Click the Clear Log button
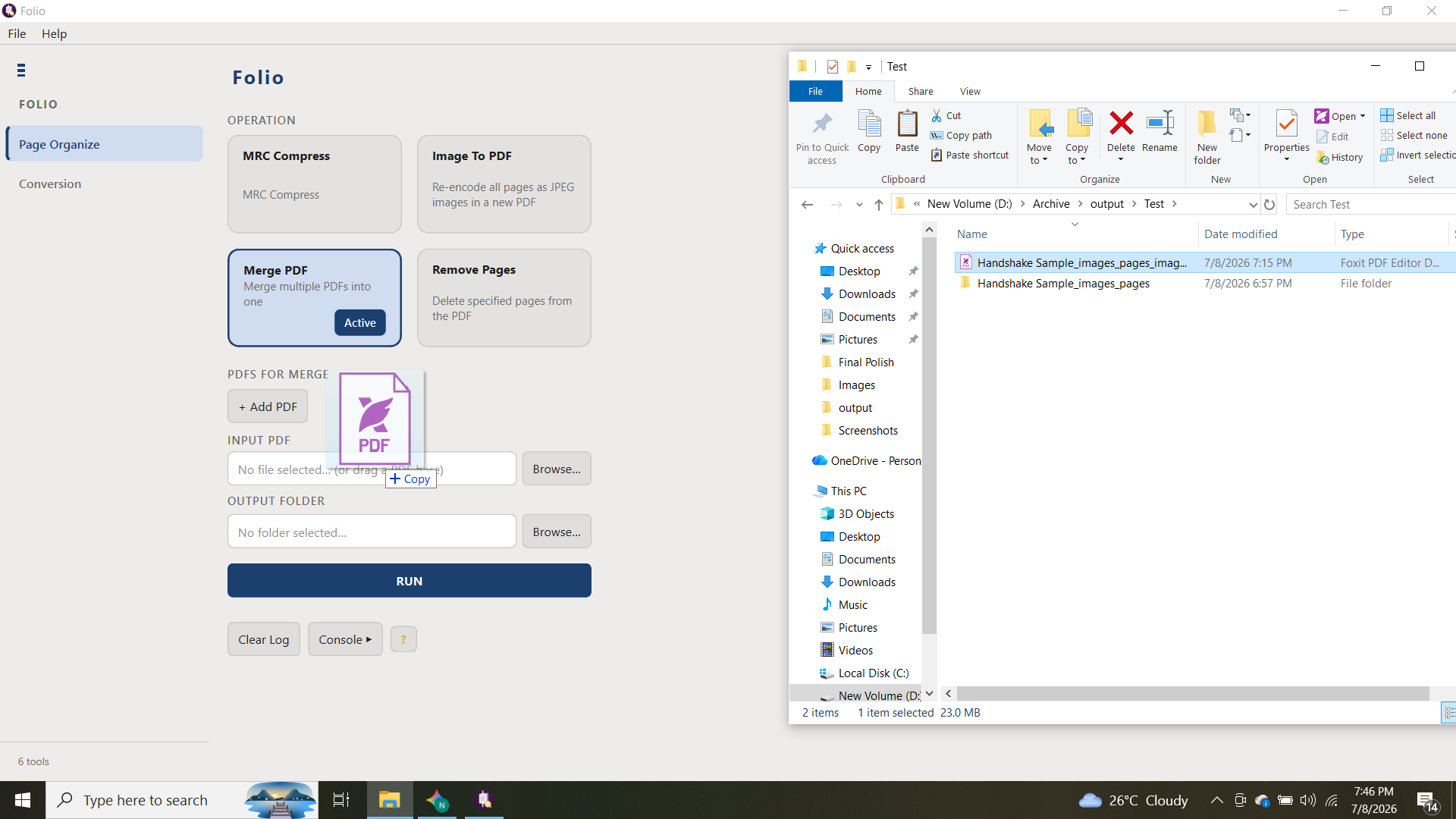The height and width of the screenshot is (819, 1456). (264, 639)
